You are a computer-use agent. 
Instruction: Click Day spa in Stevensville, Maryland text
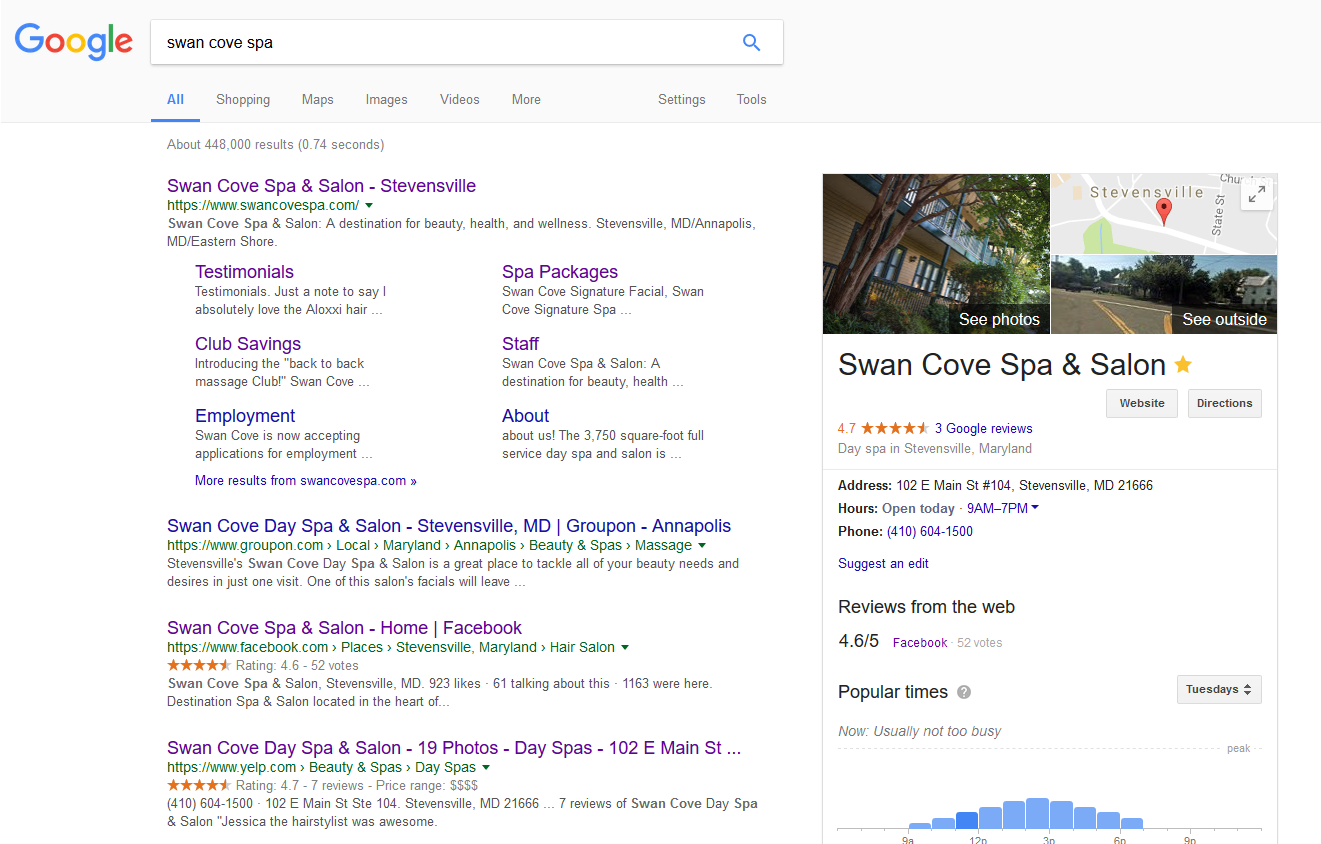[x=935, y=449]
